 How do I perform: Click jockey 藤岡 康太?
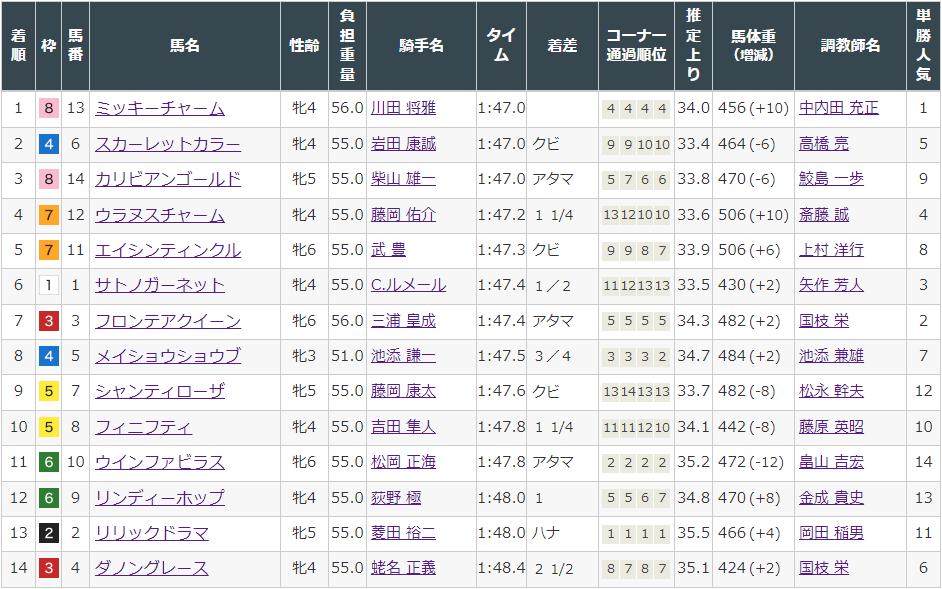tap(403, 391)
